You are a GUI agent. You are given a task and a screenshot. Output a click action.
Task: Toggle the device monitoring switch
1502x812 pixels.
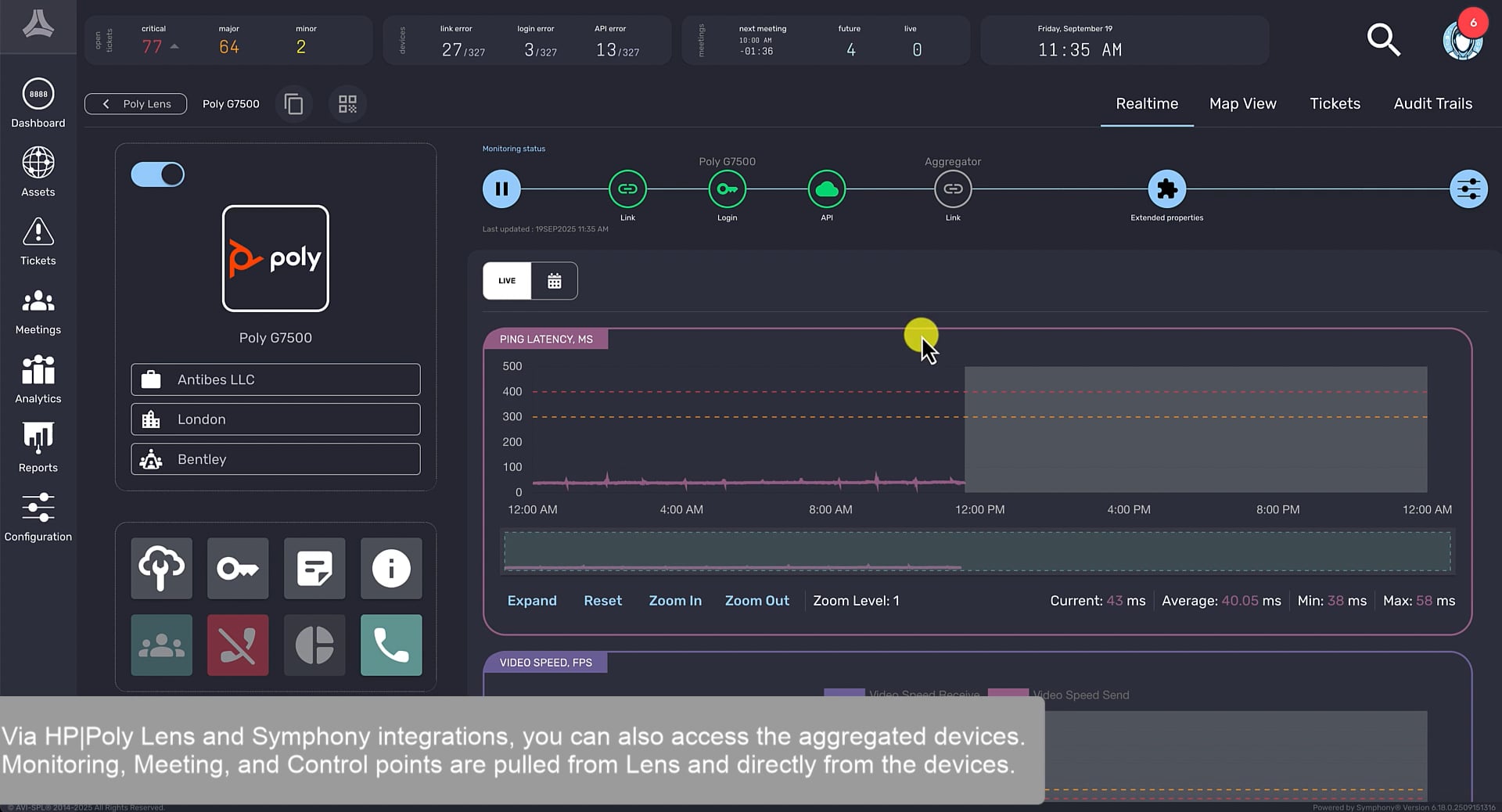[x=158, y=174]
